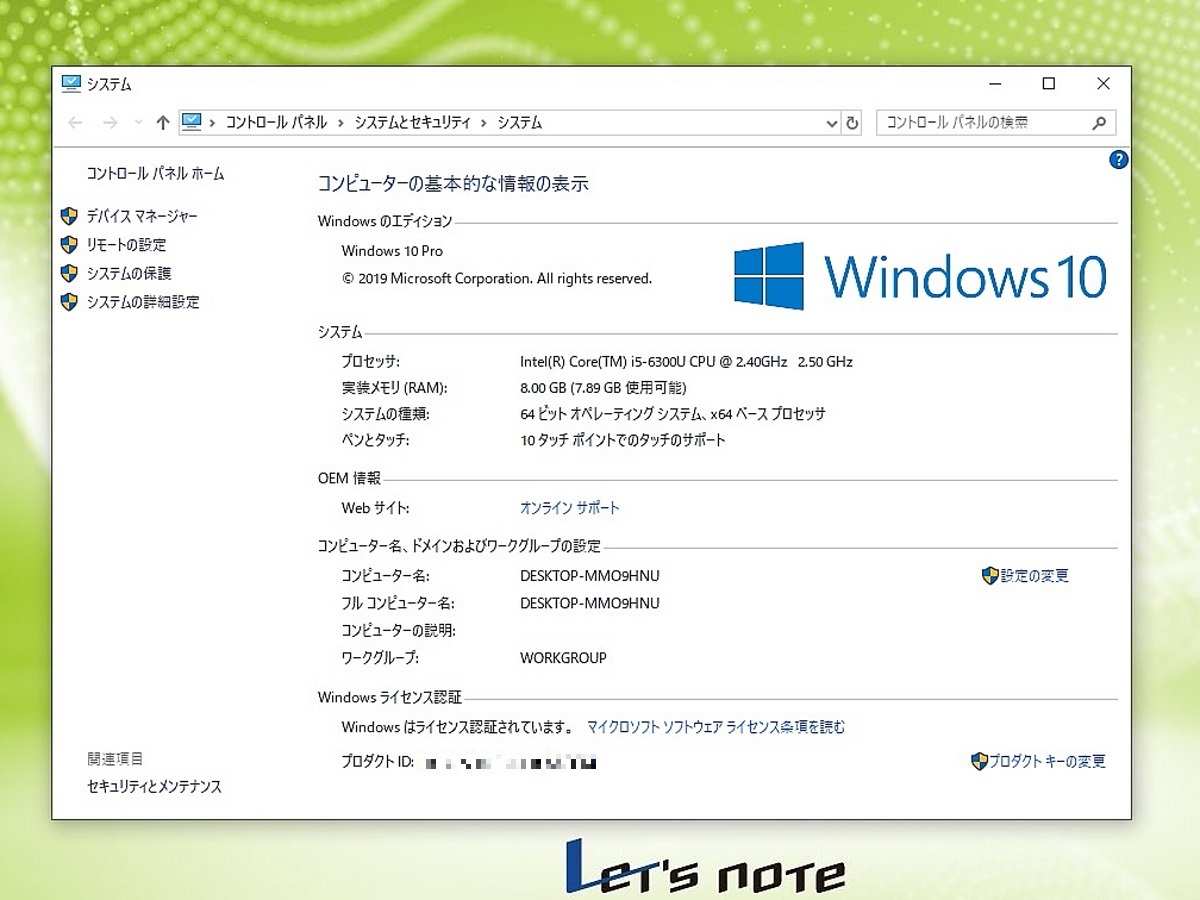Select システム breadcrumb in address bar
Screen dimensions: 1200x900
519,123
